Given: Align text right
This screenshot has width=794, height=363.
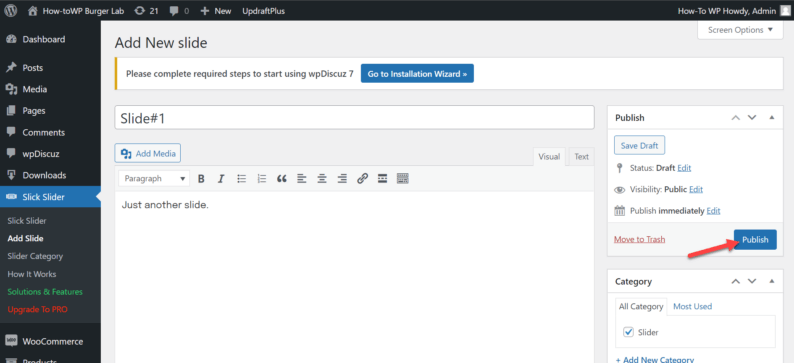Looking at the screenshot, I should tap(342, 178).
